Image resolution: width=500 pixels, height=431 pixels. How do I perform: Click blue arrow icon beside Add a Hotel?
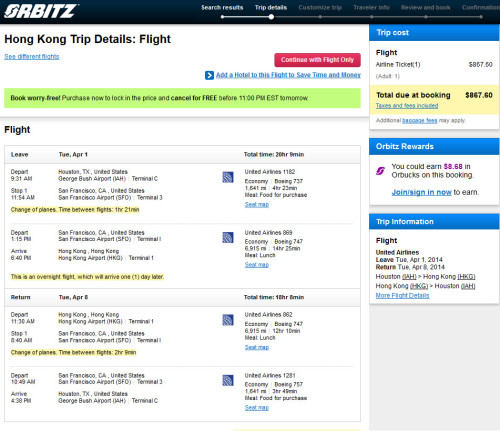pos(209,75)
